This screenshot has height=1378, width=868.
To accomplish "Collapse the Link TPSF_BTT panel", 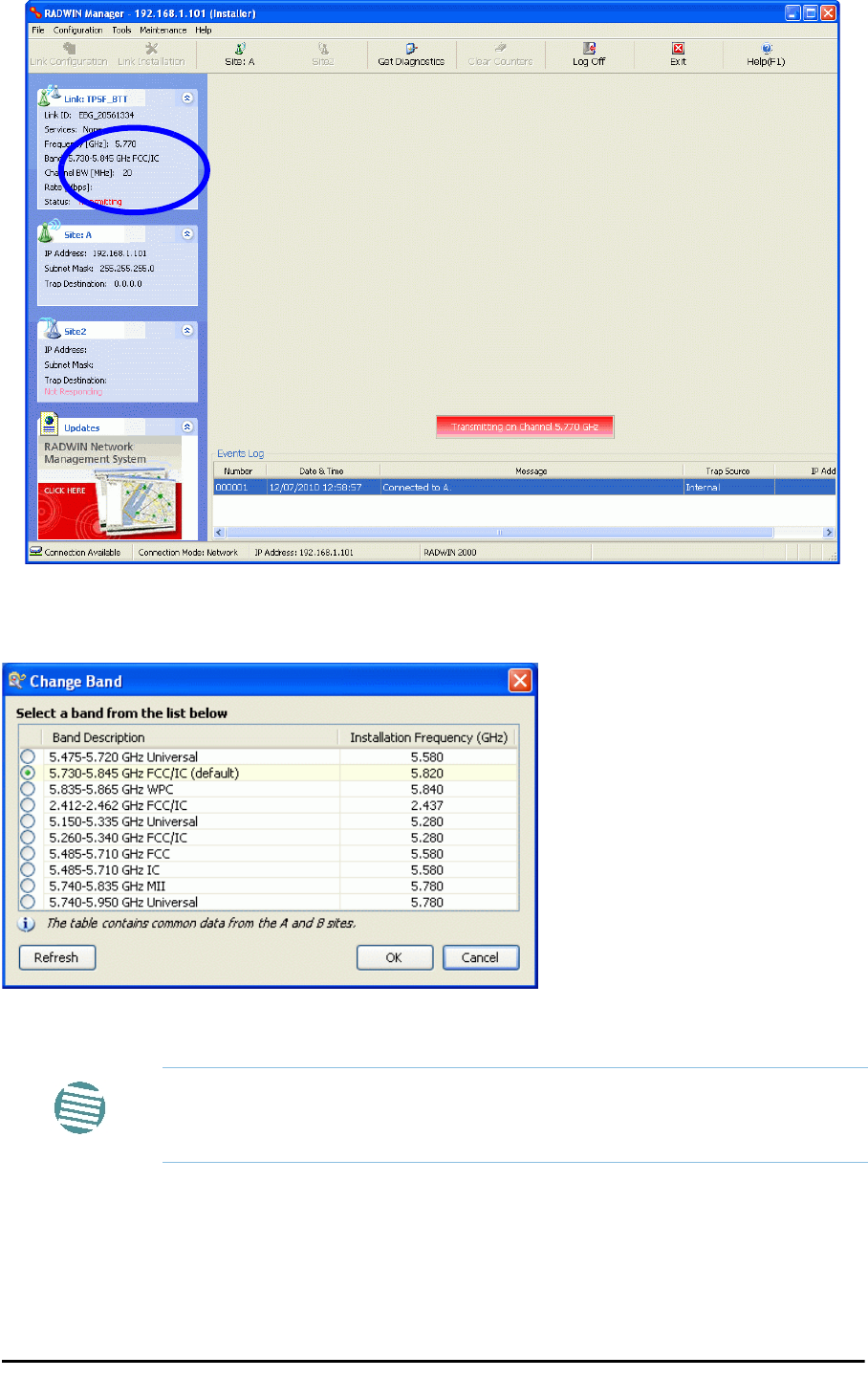I will click(187, 98).
